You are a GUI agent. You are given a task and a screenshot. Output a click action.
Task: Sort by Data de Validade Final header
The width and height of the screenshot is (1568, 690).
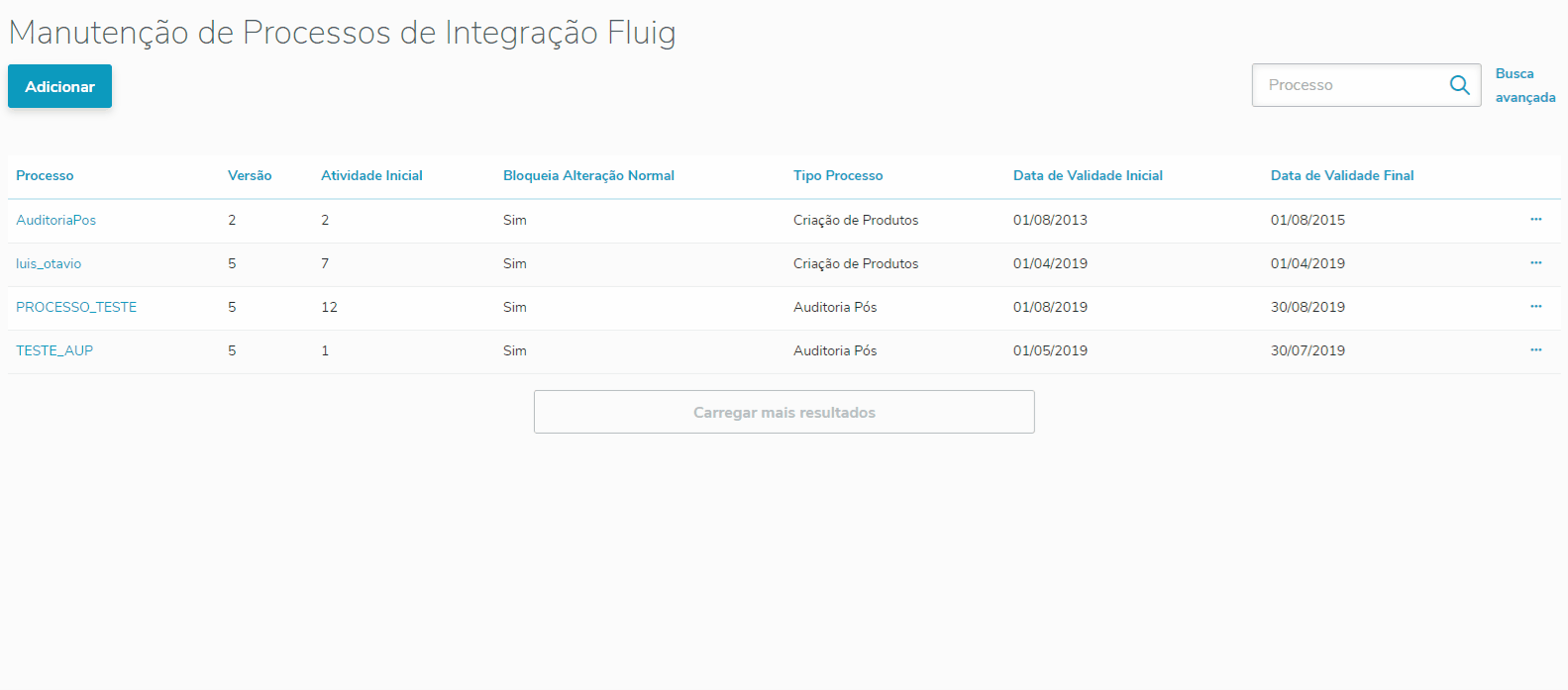[1342, 175]
